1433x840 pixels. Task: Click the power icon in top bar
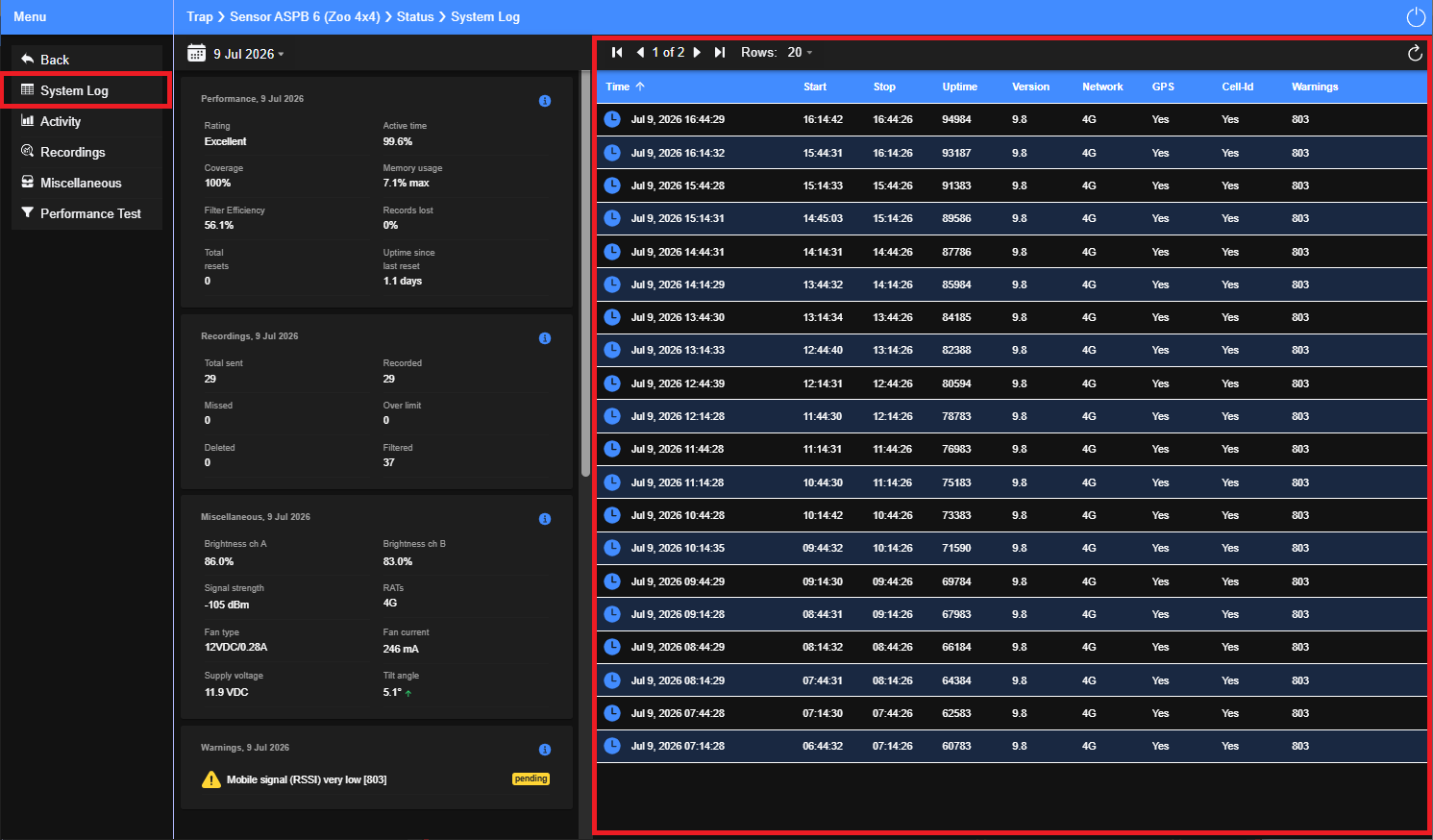point(1415,17)
